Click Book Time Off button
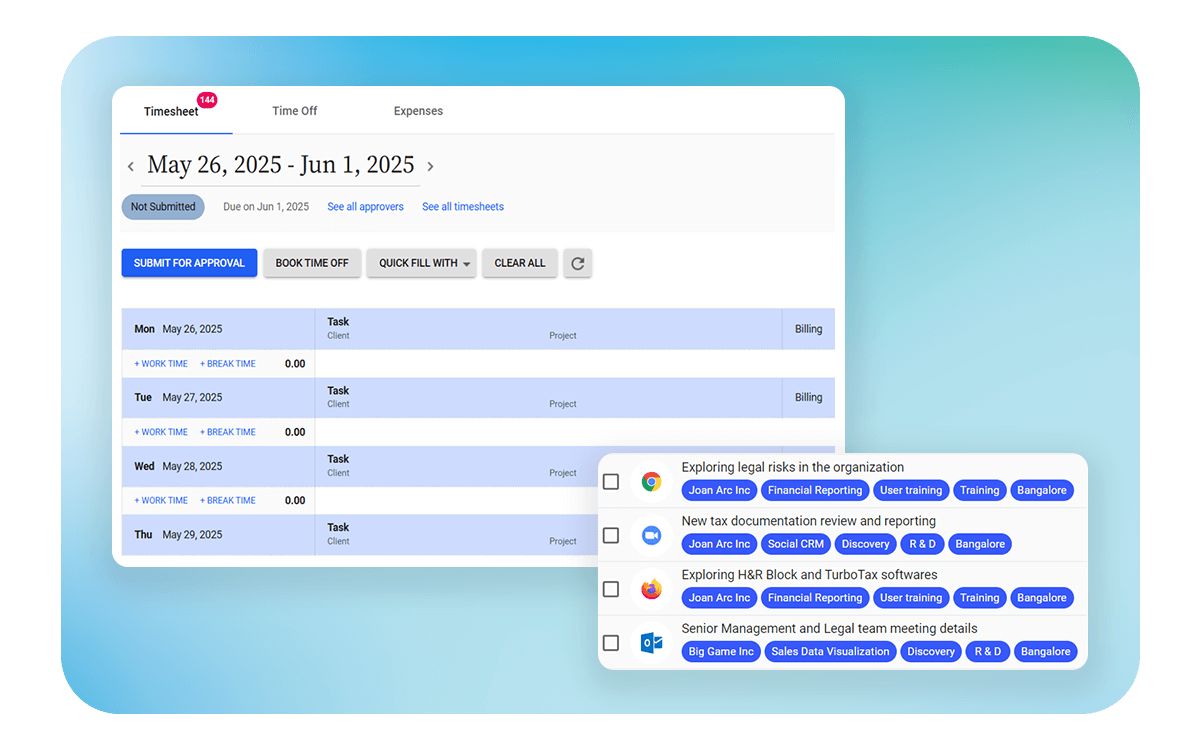1200x750 pixels. coord(312,263)
